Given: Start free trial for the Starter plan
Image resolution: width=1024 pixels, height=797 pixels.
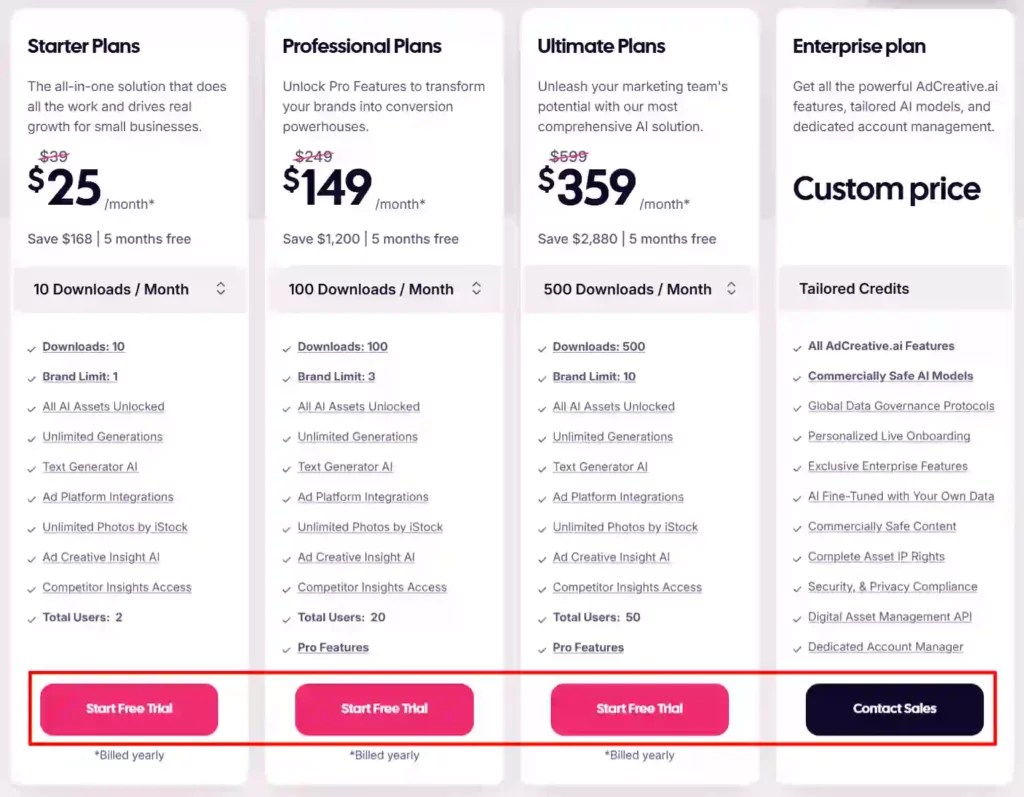Looking at the screenshot, I should pyautogui.click(x=129, y=708).
